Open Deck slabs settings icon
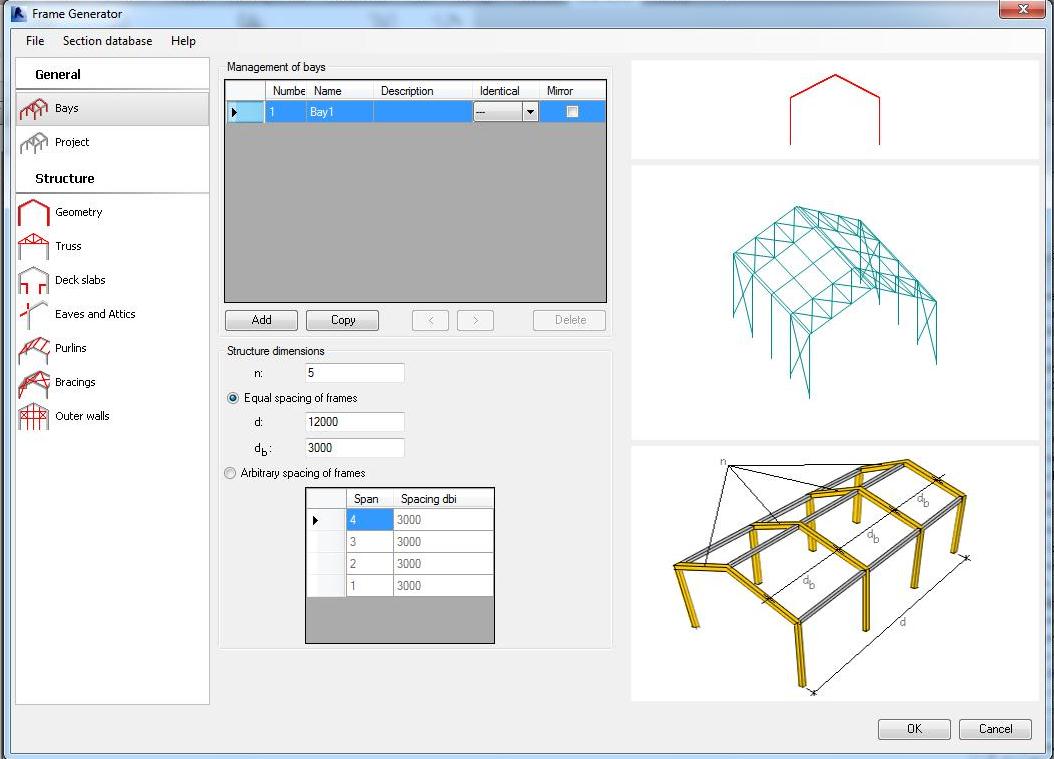Viewport: 1054px width, 759px height. click(x=34, y=281)
